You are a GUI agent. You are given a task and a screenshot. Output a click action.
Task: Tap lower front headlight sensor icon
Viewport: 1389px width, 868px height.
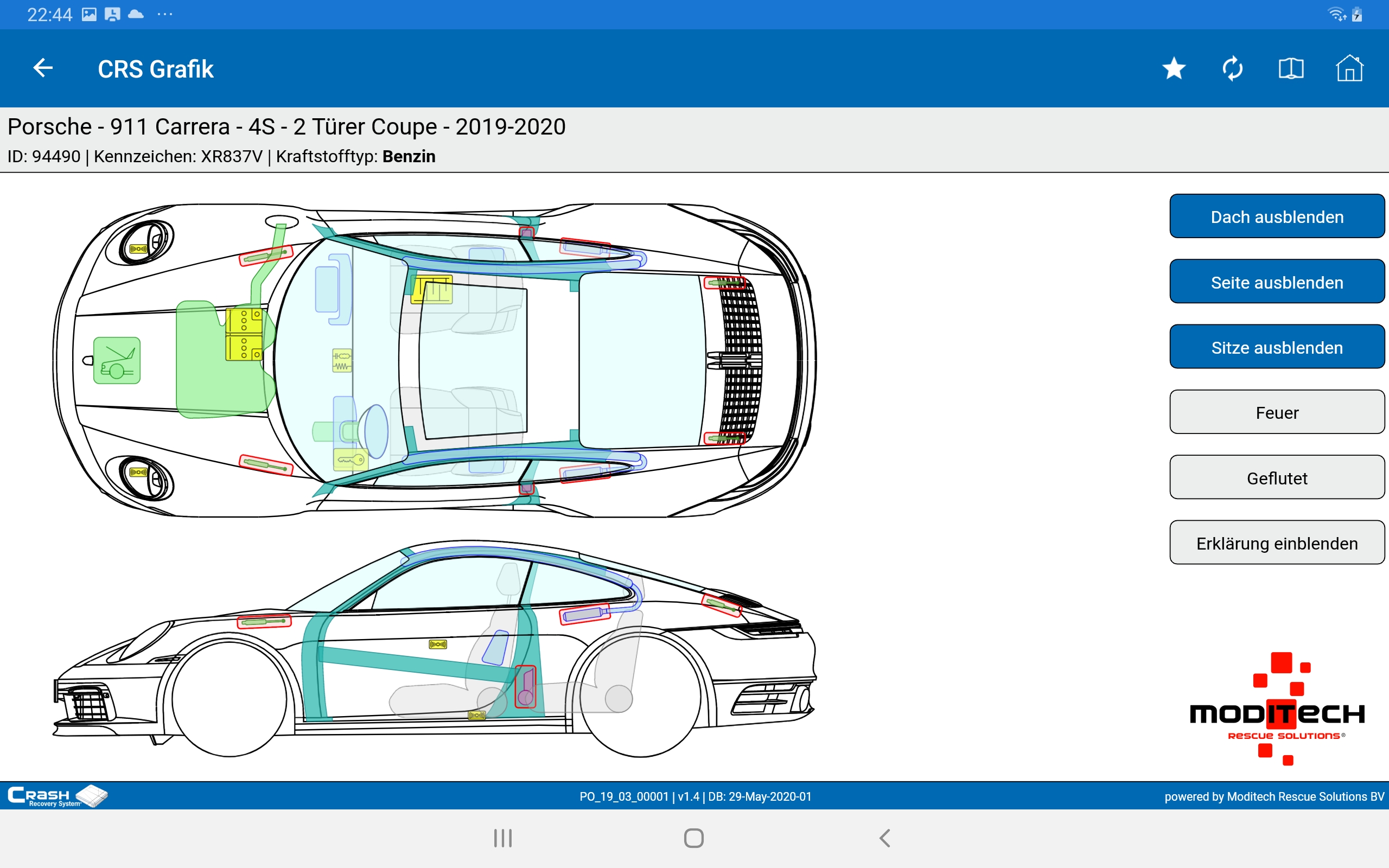[138, 473]
